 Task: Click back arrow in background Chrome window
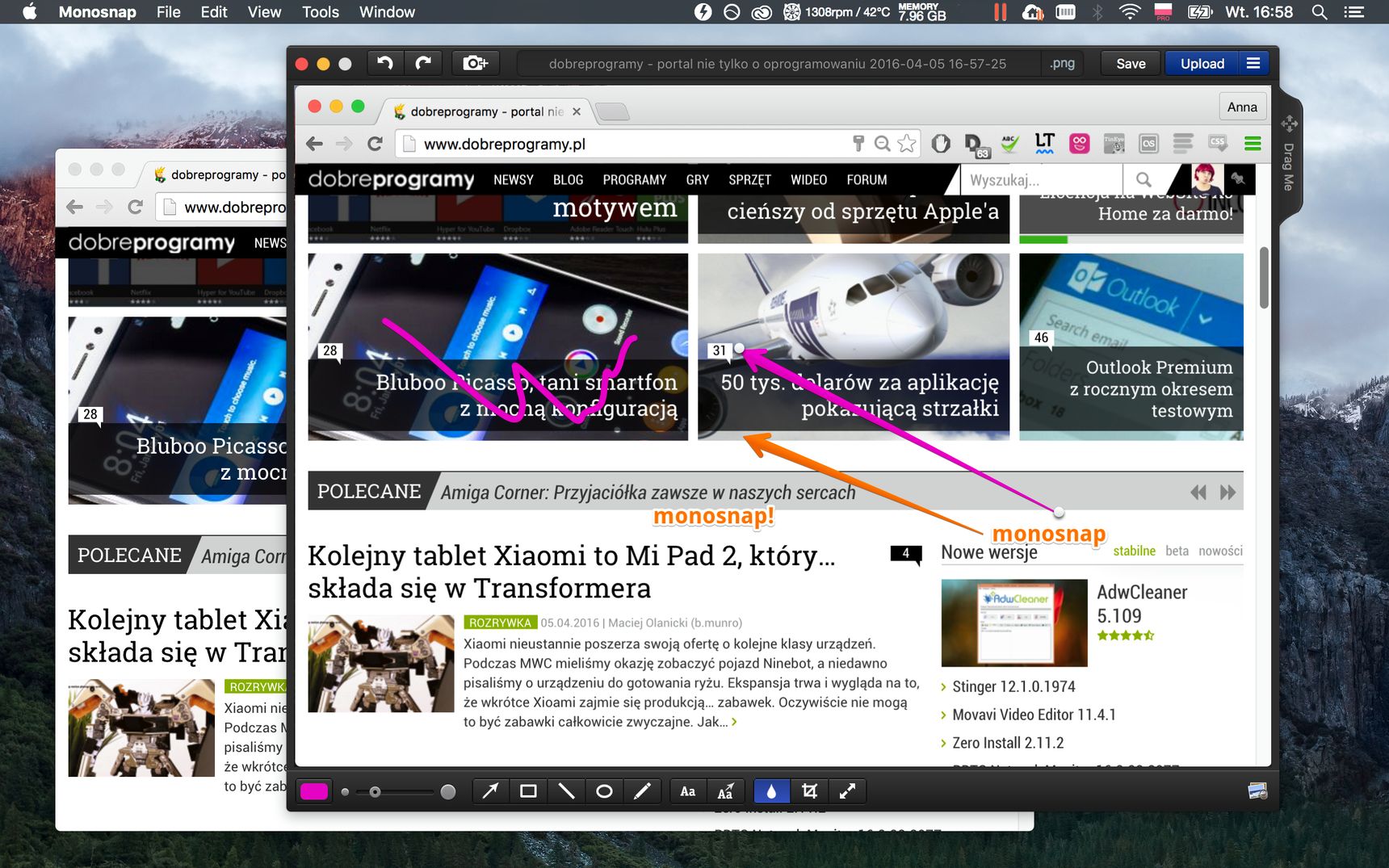(75, 207)
